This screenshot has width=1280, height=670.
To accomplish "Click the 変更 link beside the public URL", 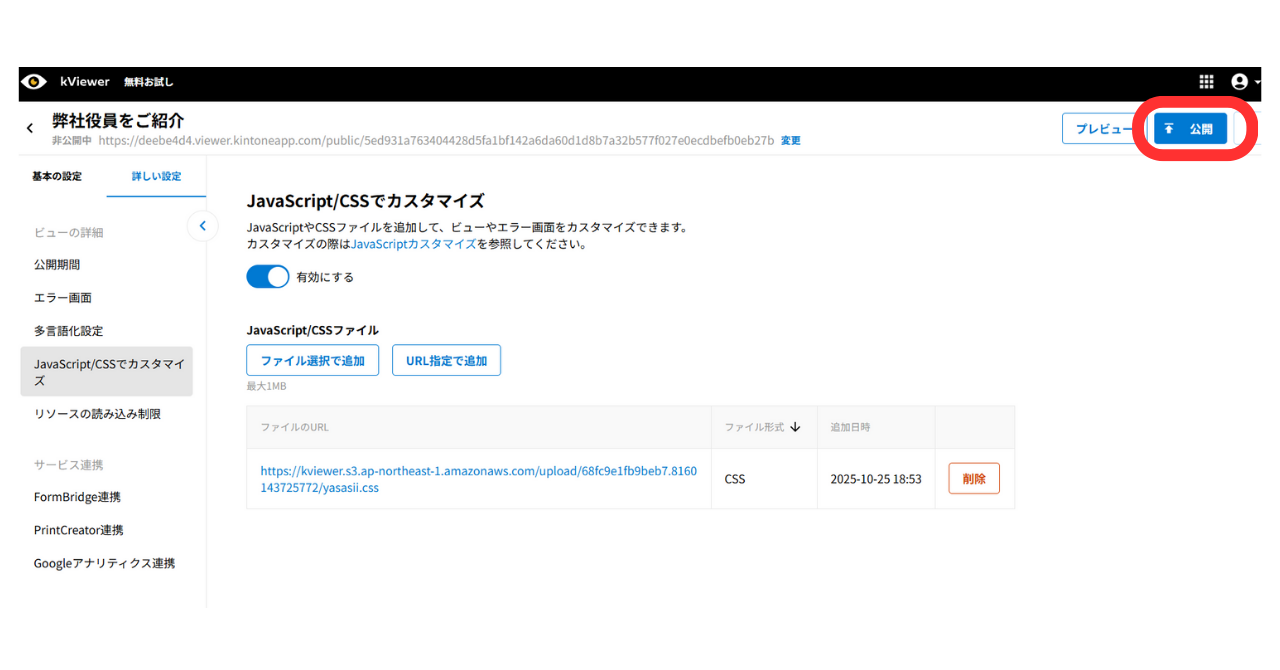I will pos(790,140).
